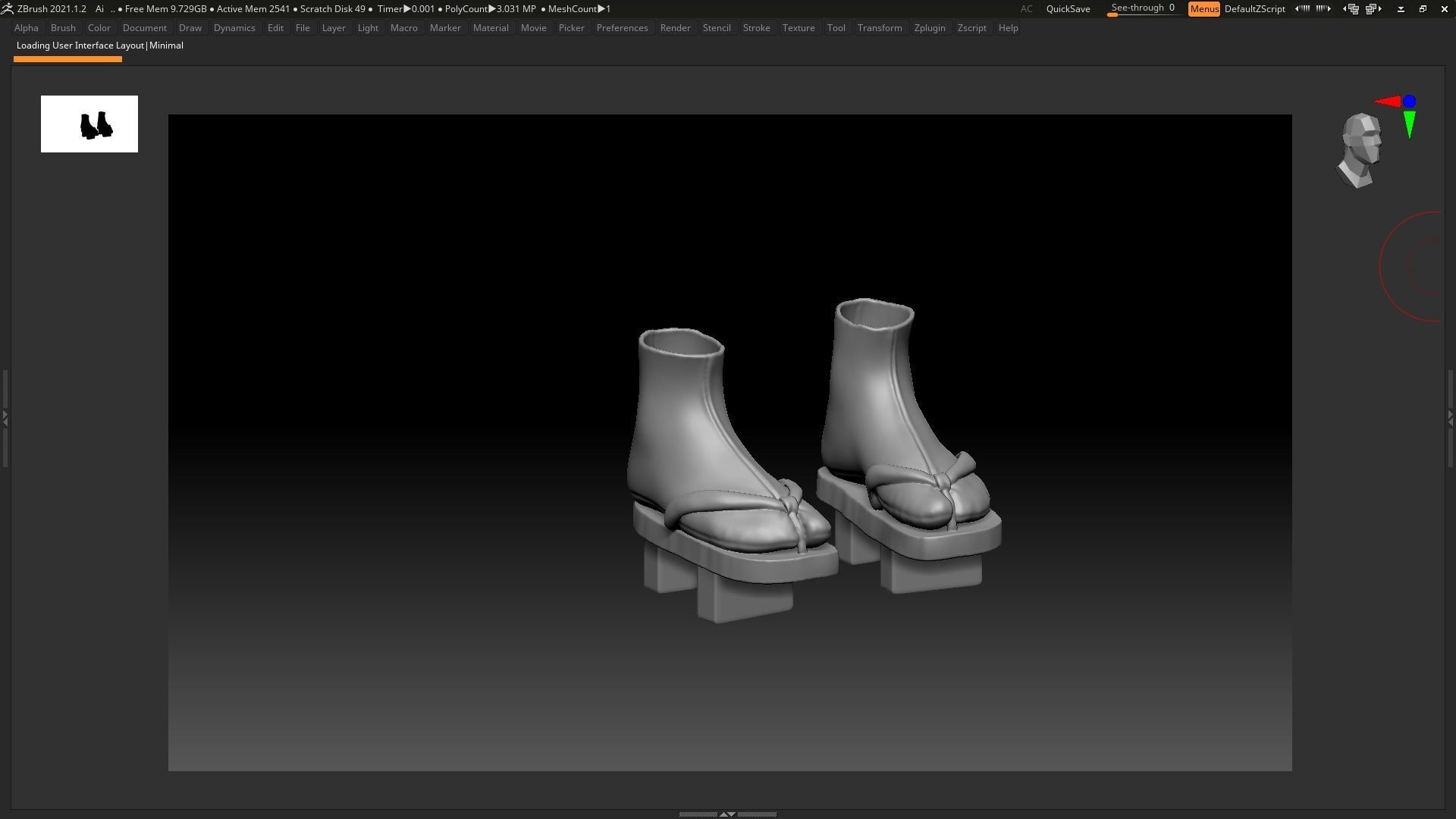
Task: Click the QuickSave button
Action: (x=1068, y=9)
